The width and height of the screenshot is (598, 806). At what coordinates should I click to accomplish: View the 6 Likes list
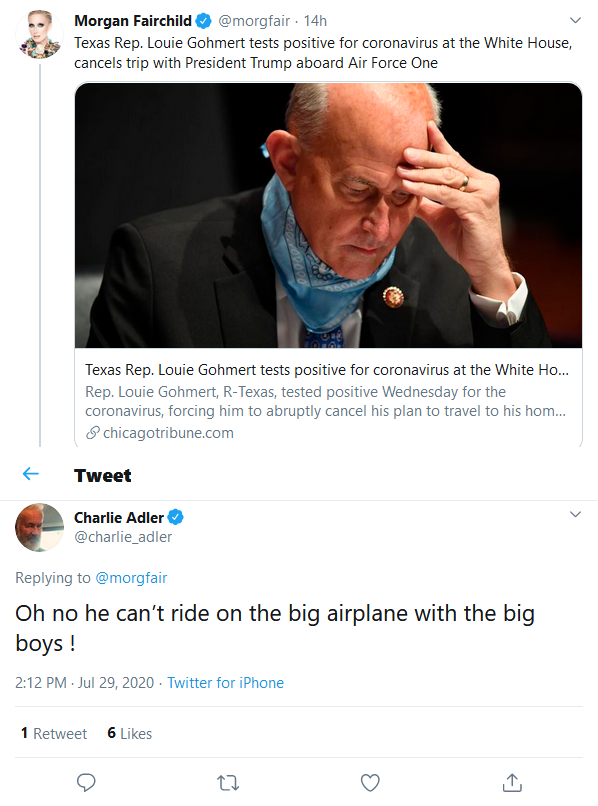click(x=130, y=734)
